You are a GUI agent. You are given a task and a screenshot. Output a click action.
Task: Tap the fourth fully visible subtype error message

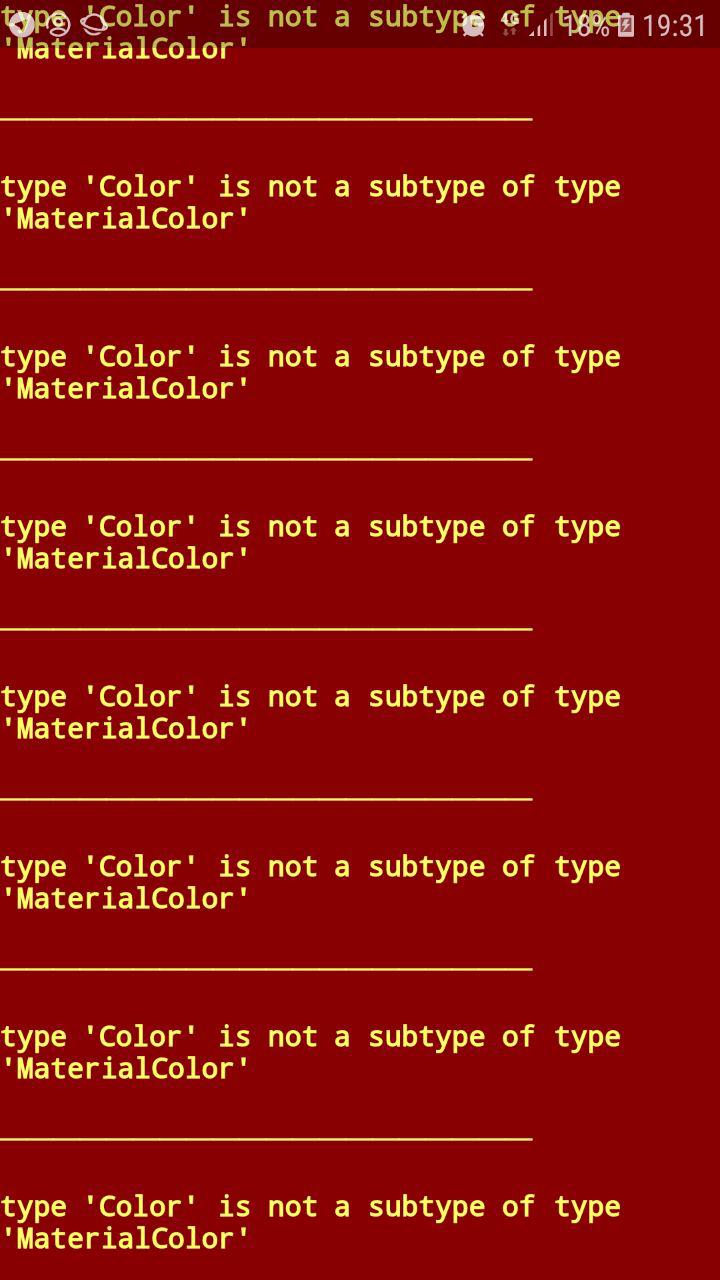pos(310,712)
